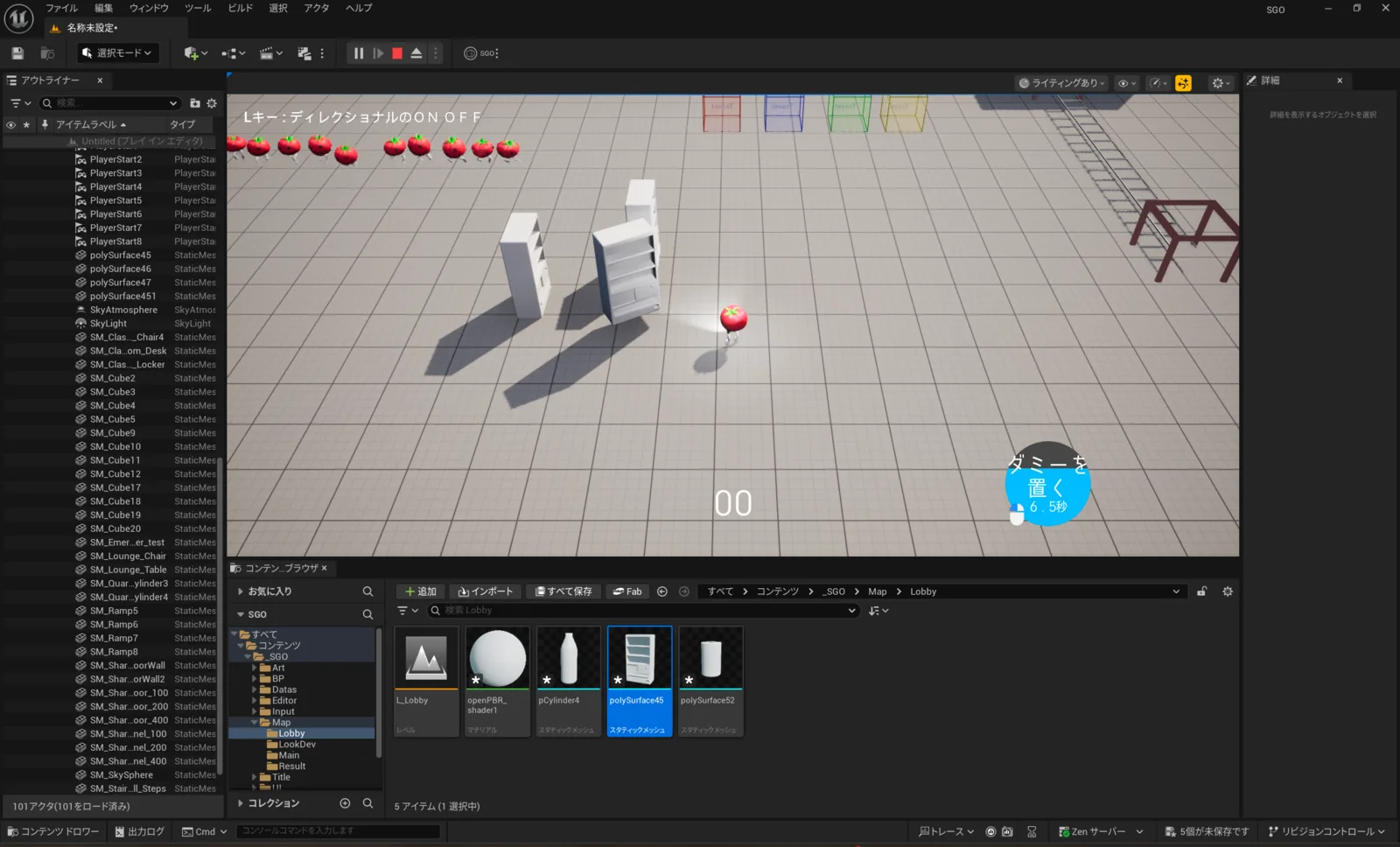Open the Outliner settings gear
This screenshot has width=1400, height=847.
[x=212, y=103]
